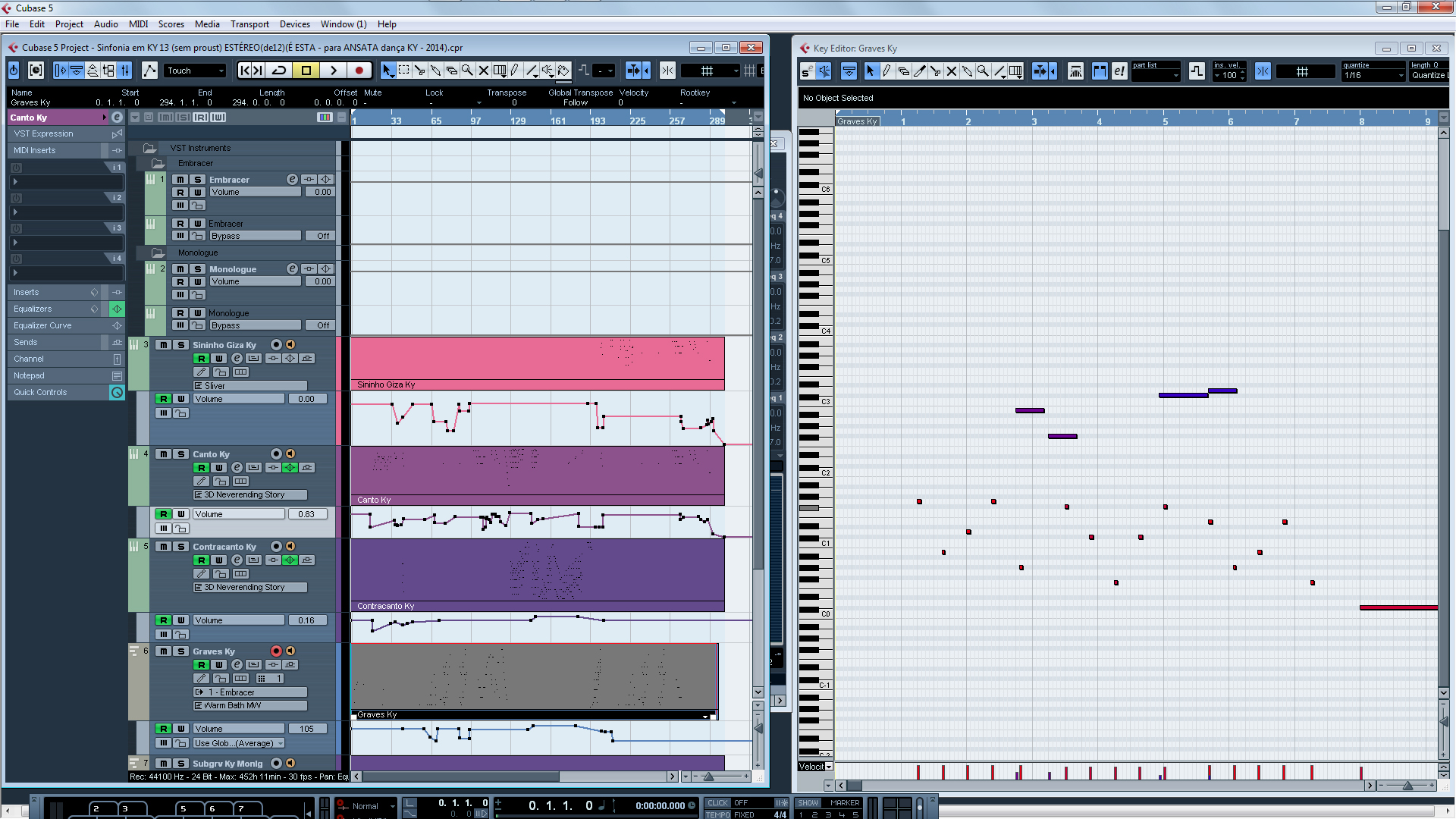
Task: Open the Touch automation mode dropdown
Action: (x=196, y=71)
